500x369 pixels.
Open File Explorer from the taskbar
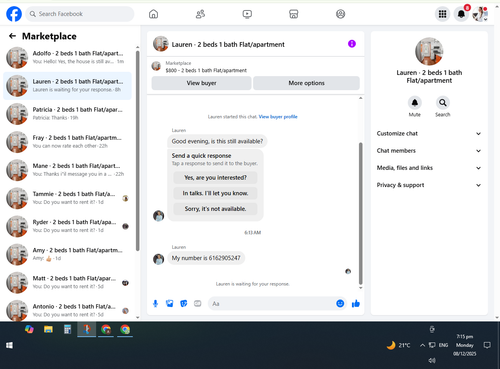pyautogui.click(x=48, y=329)
